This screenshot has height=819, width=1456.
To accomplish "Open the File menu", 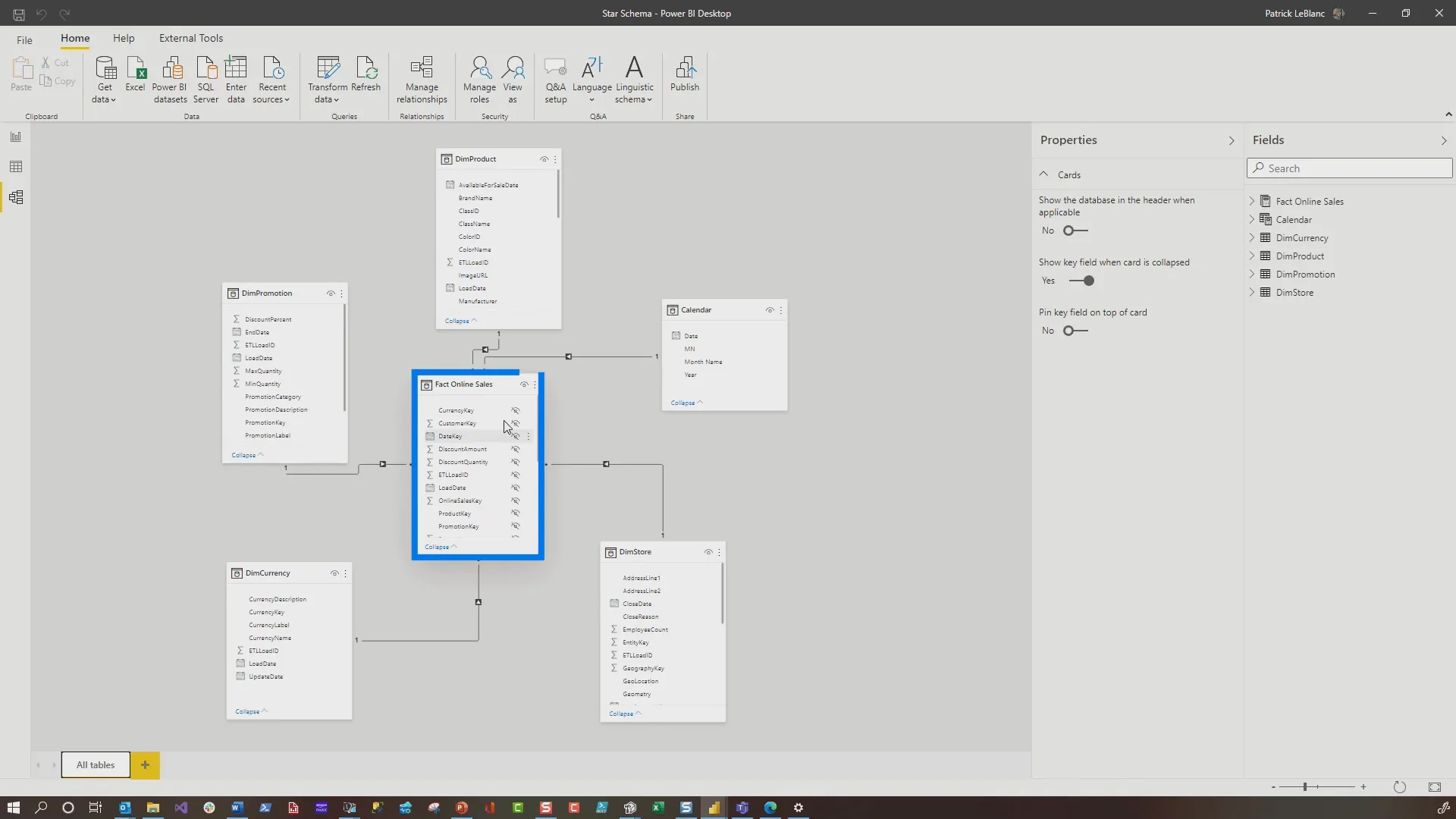I will tap(24, 39).
